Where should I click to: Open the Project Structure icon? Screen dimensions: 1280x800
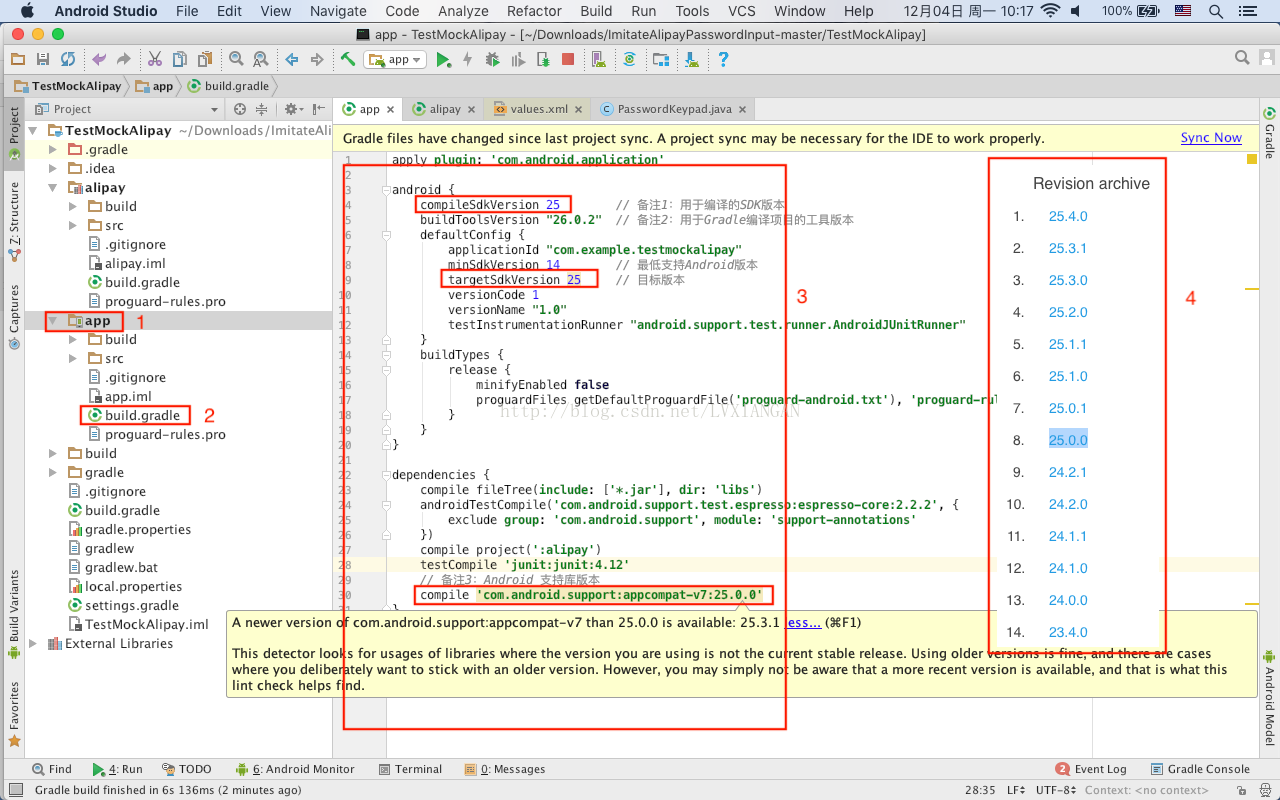click(x=661, y=60)
